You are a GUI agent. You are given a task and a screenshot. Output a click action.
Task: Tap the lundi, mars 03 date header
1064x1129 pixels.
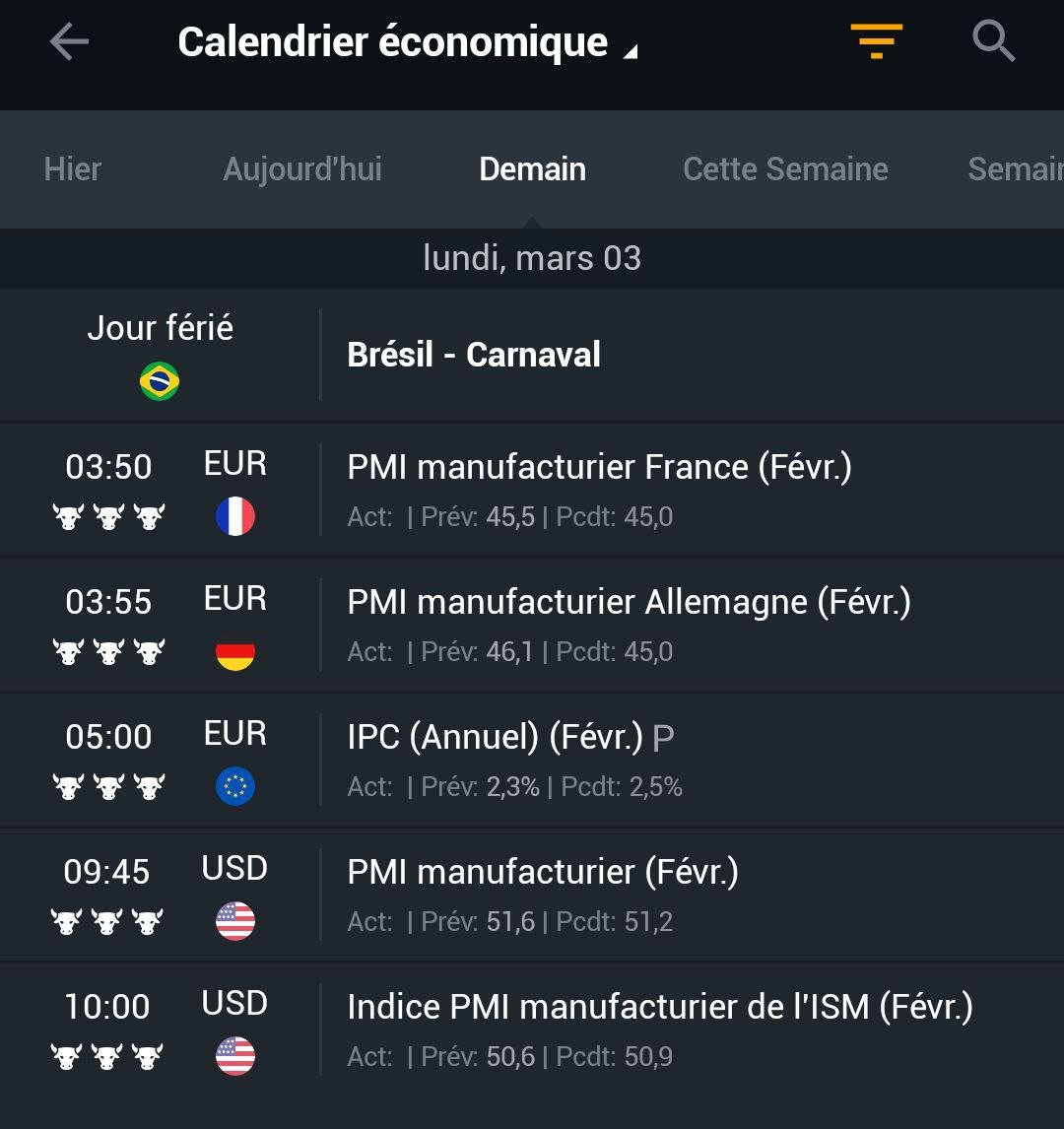click(x=532, y=258)
